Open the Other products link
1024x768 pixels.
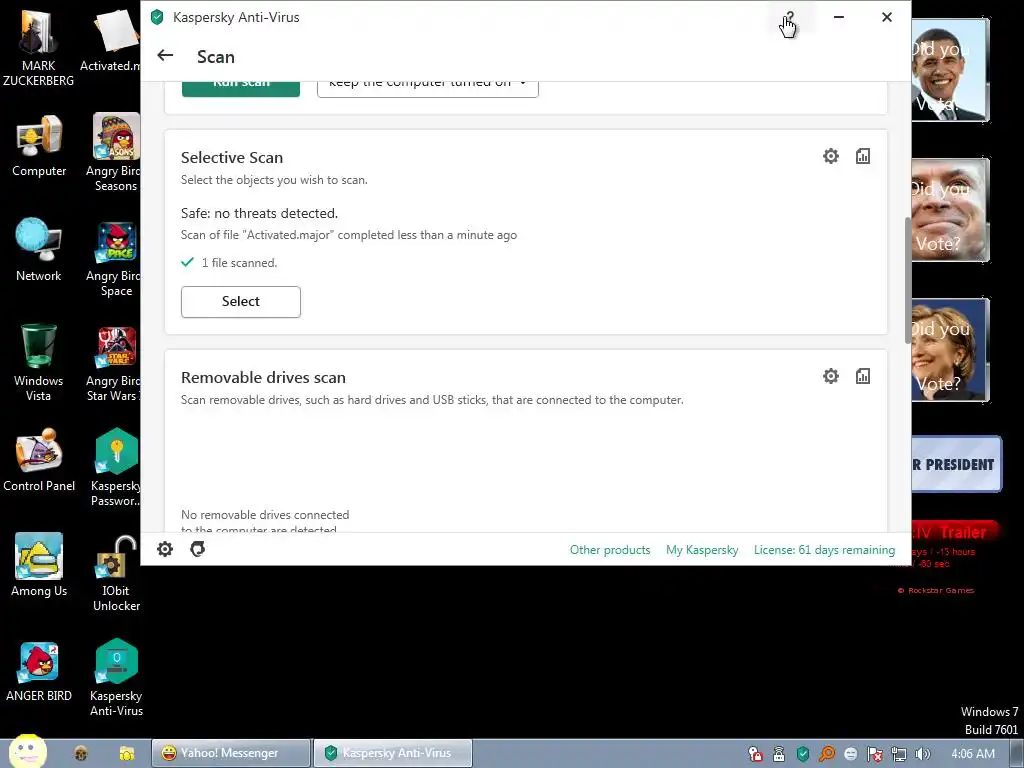tap(610, 550)
